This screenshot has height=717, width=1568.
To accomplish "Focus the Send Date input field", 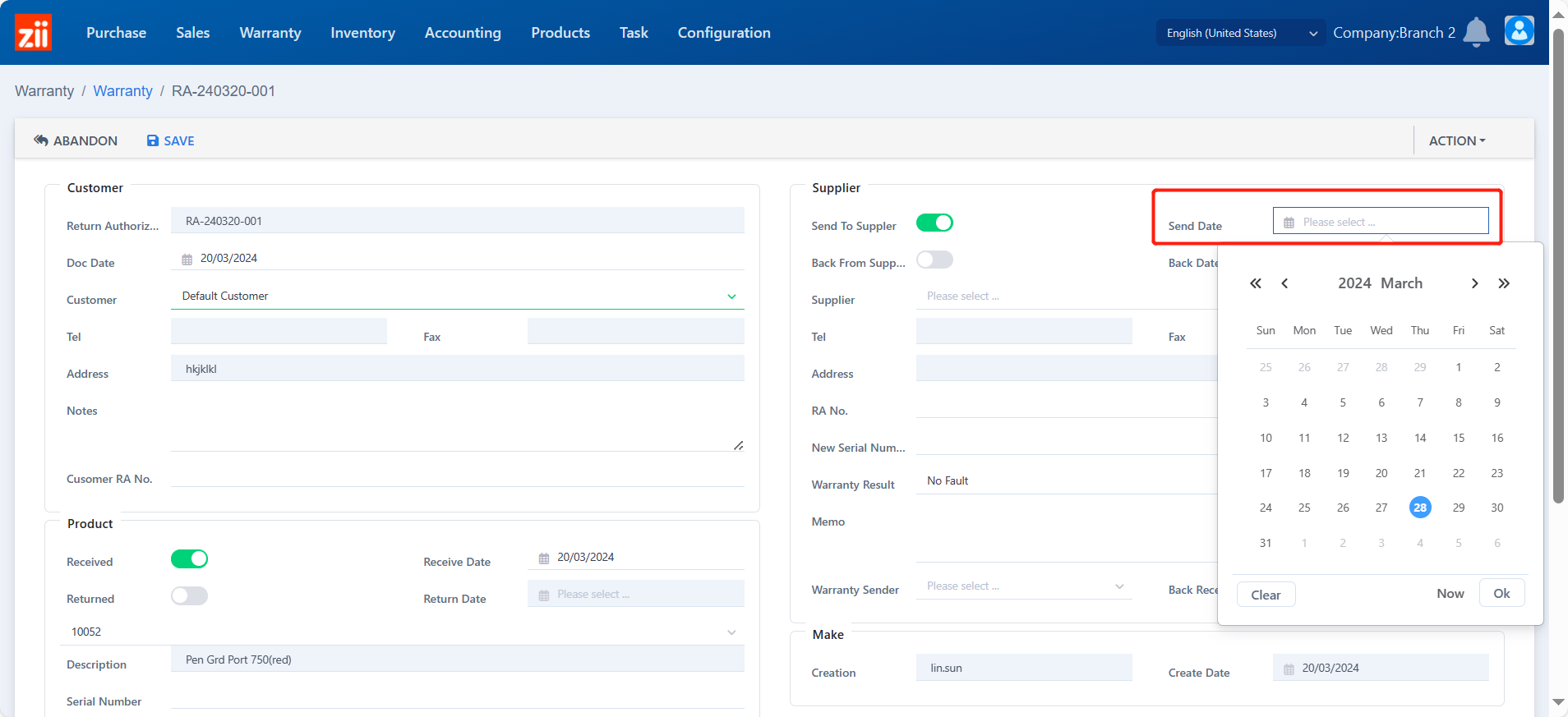I will click(1381, 221).
